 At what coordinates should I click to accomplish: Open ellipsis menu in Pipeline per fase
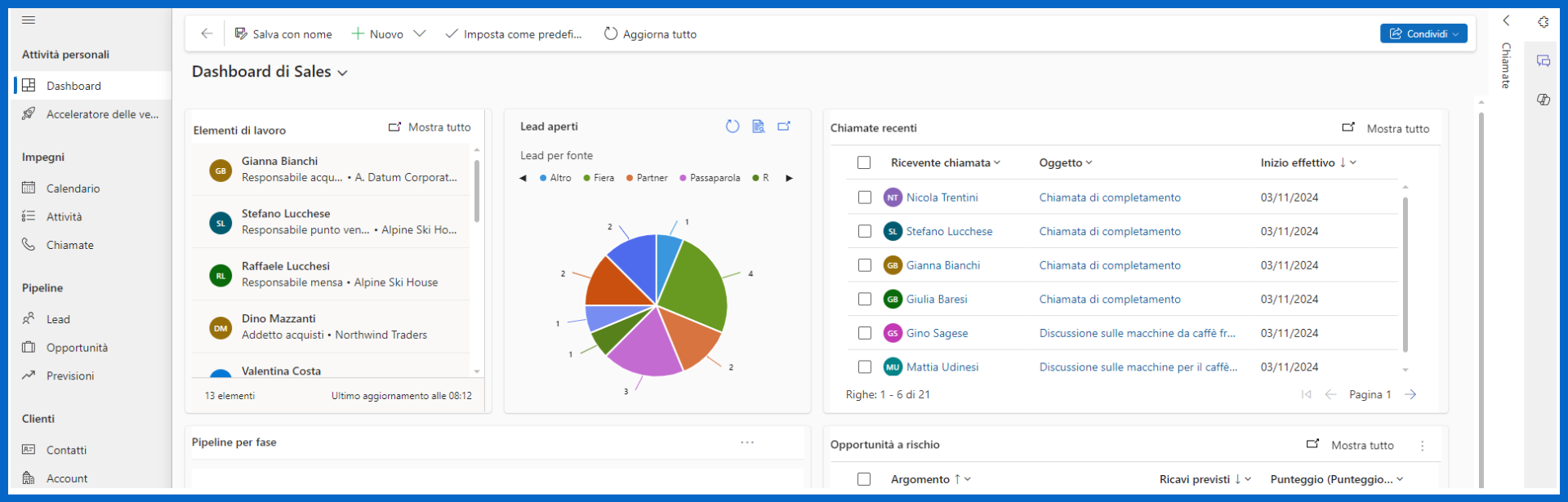click(x=747, y=442)
